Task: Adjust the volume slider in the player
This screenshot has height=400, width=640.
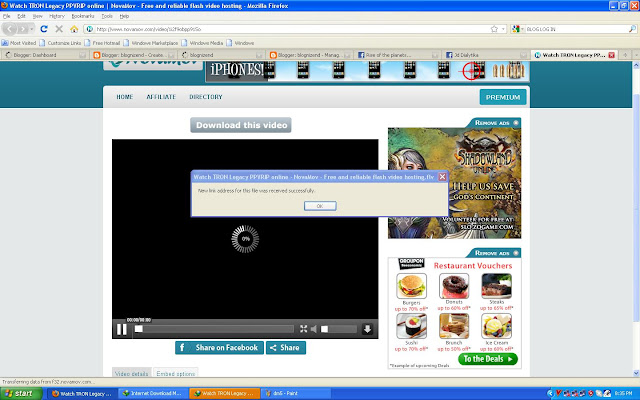Action: point(338,329)
